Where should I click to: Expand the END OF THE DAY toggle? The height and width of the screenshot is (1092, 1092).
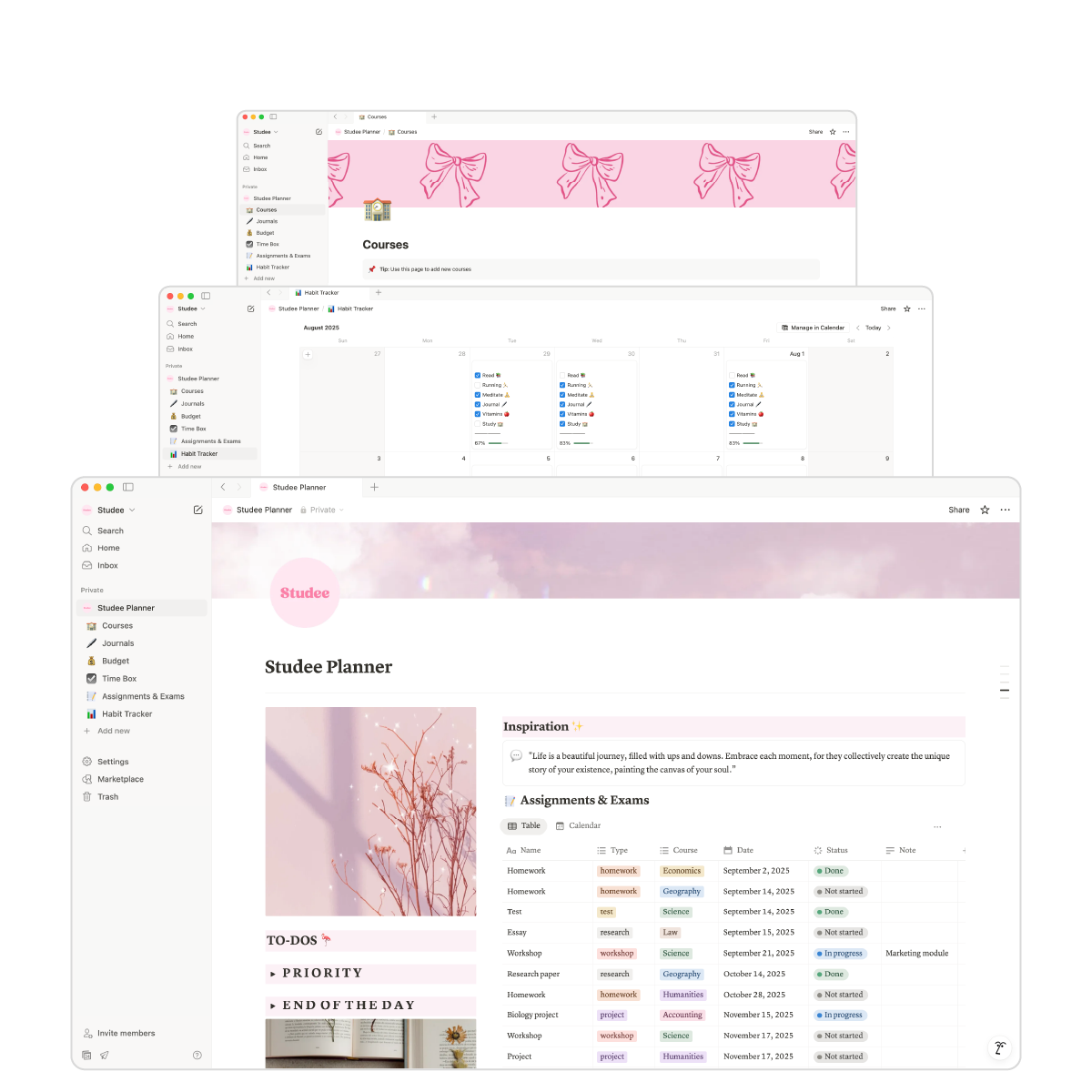click(273, 1006)
